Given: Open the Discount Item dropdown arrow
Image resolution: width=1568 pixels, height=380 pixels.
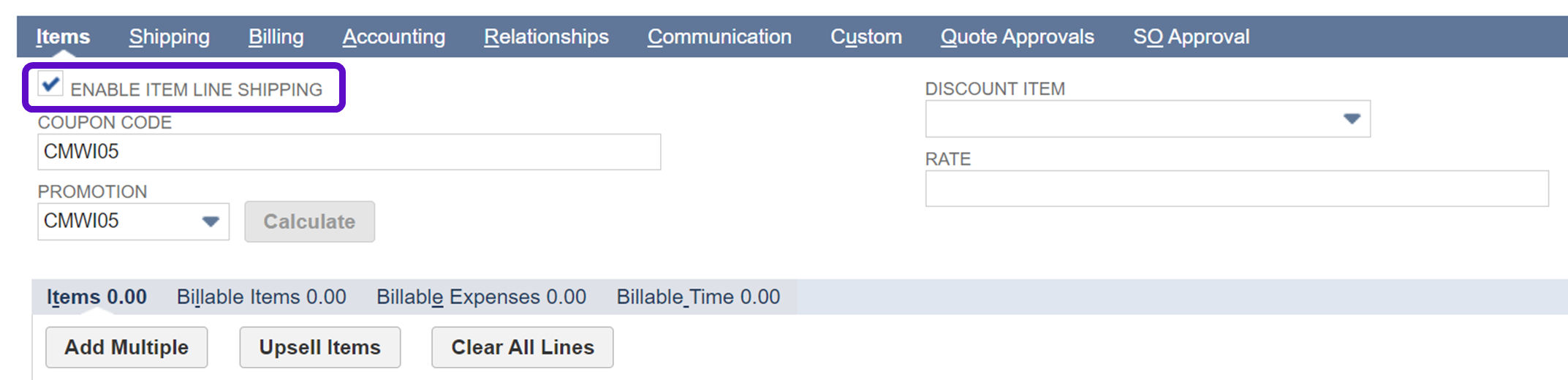Looking at the screenshot, I should click(x=1351, y=119).
